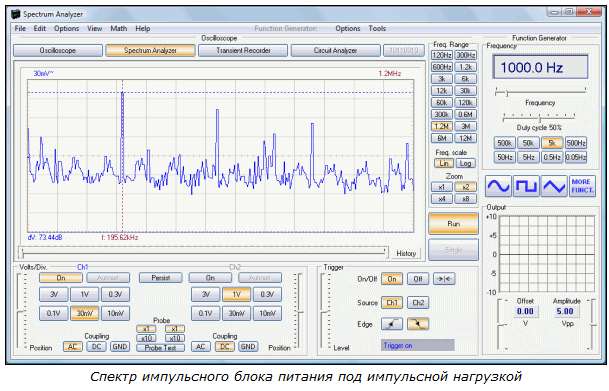The image size is (609, 391).
Task: Select generator range 0.05Hz
Action: pyautogui.click(x=576, y=157)
